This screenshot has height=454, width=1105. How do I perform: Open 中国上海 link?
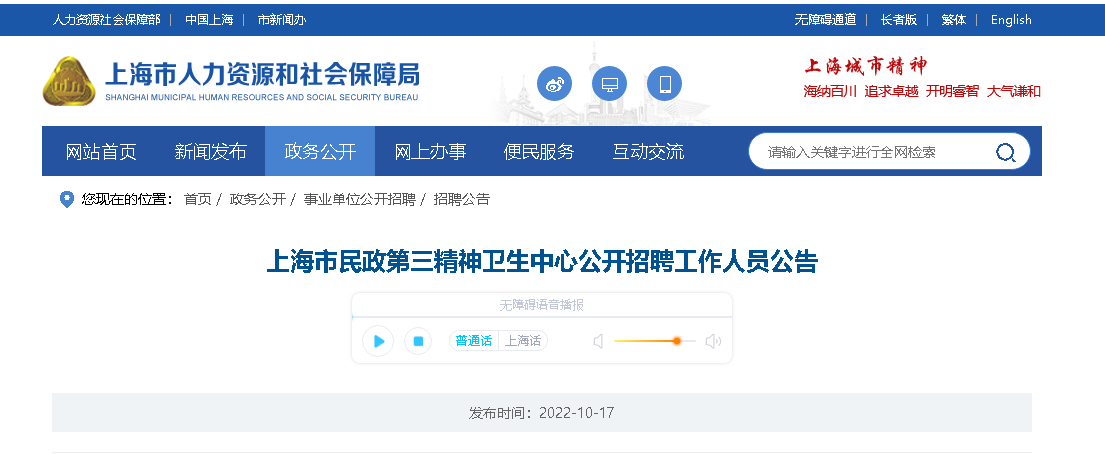point(209,20)
